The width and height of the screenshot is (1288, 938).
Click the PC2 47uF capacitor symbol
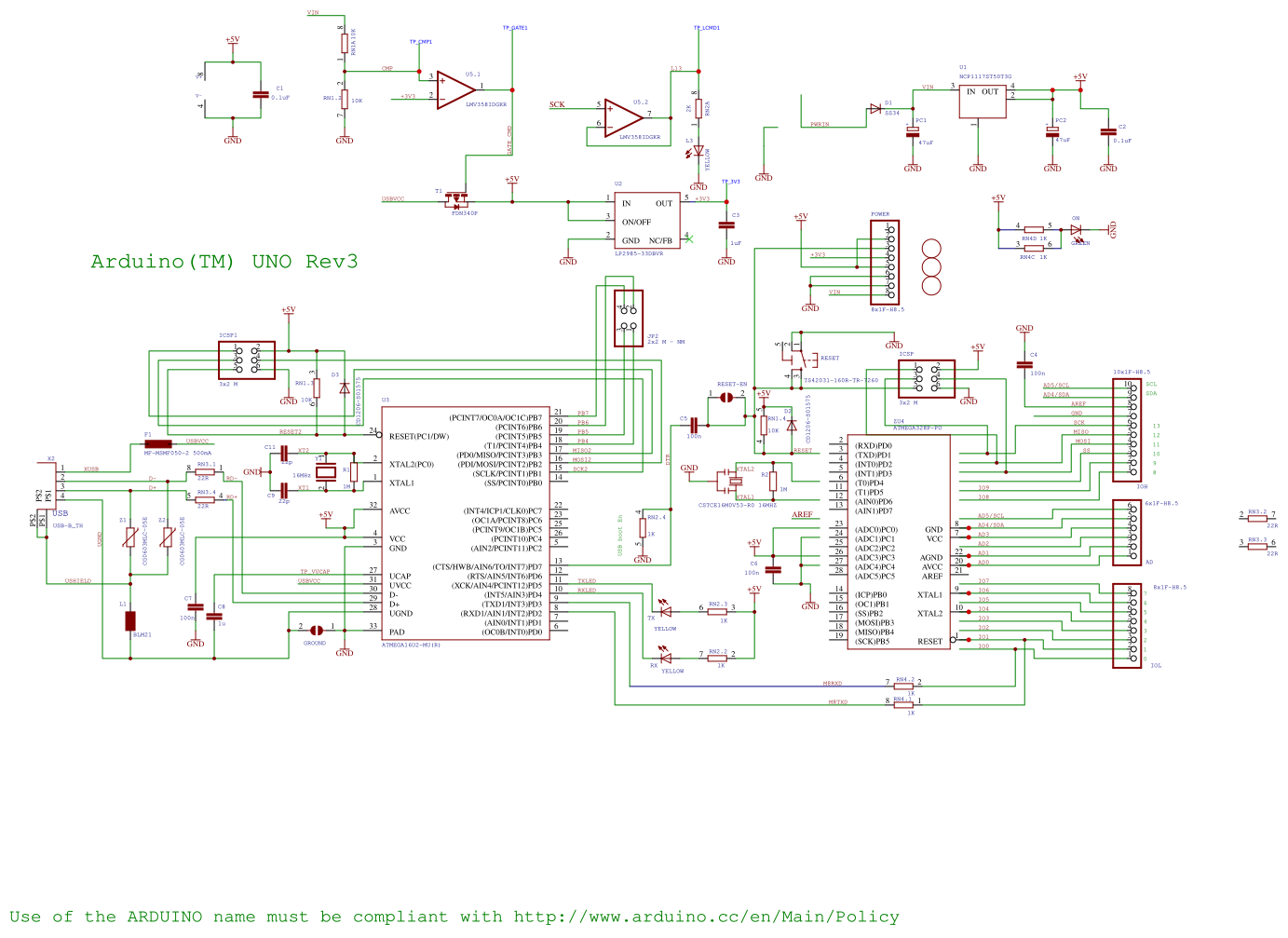pos(1052,131)
